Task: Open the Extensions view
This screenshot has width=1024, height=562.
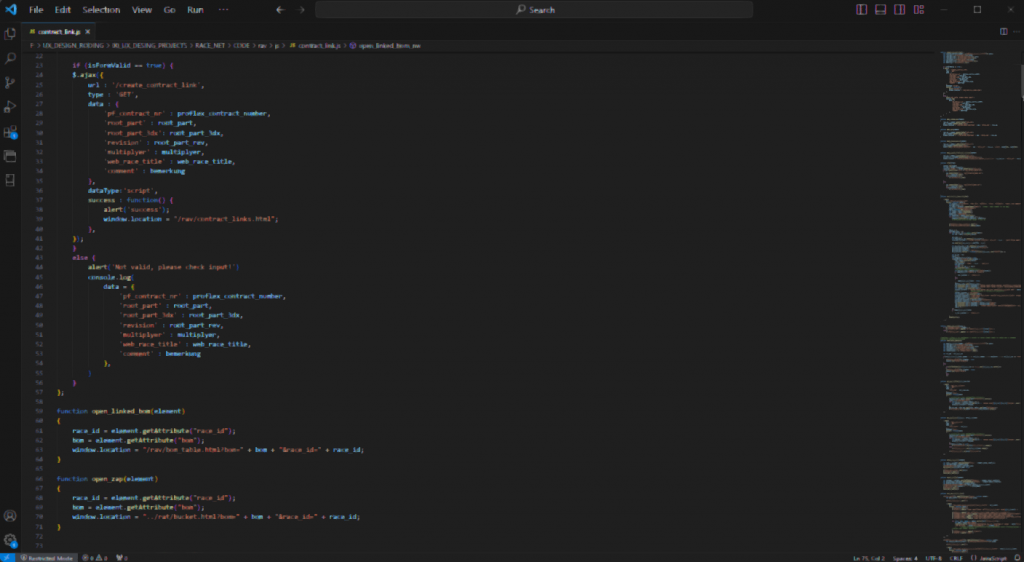Action: (x=10, y=132)
